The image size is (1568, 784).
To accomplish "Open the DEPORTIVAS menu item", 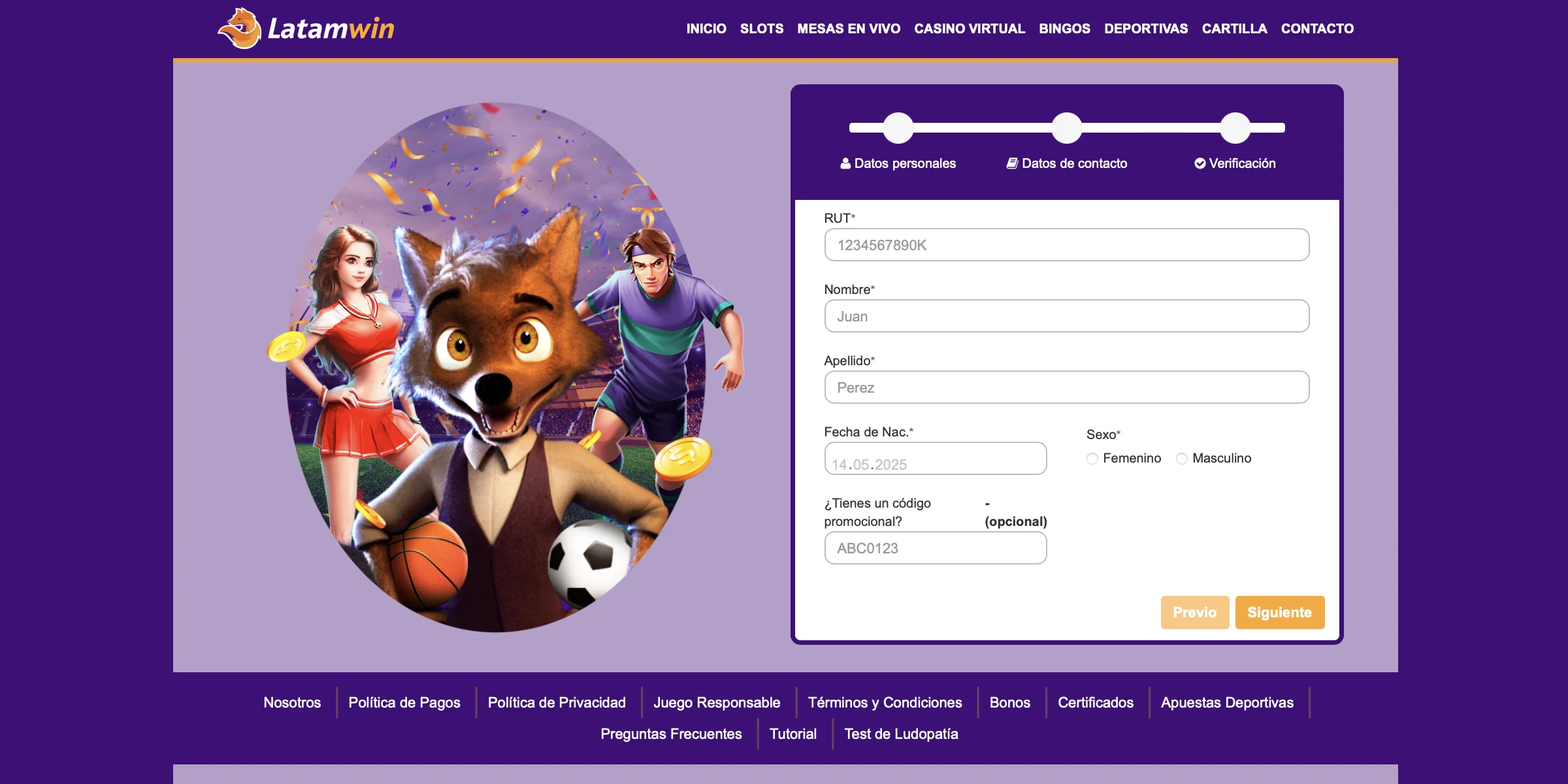I will [1146, 29].
